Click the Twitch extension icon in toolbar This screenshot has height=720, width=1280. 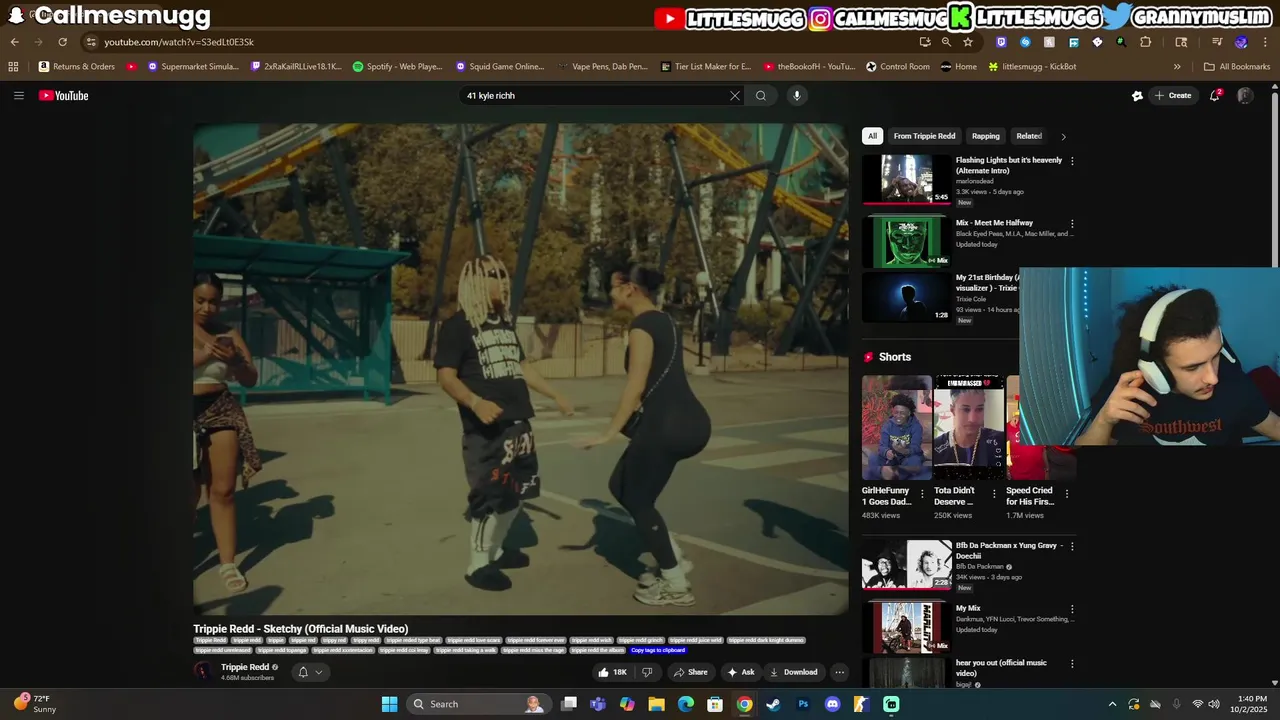pos(1001,42)
